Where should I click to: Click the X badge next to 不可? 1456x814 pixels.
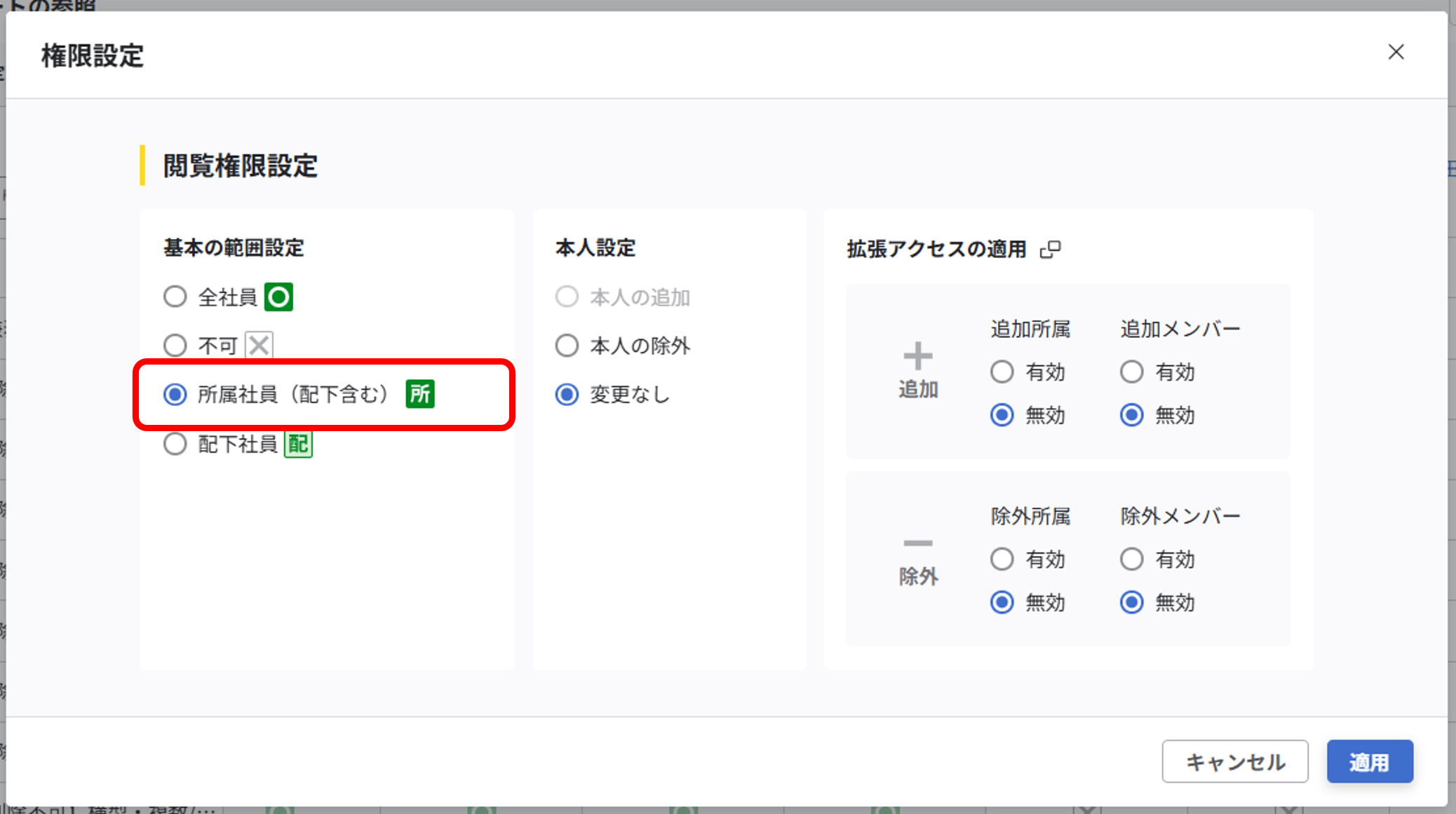(x=259, y=346)
